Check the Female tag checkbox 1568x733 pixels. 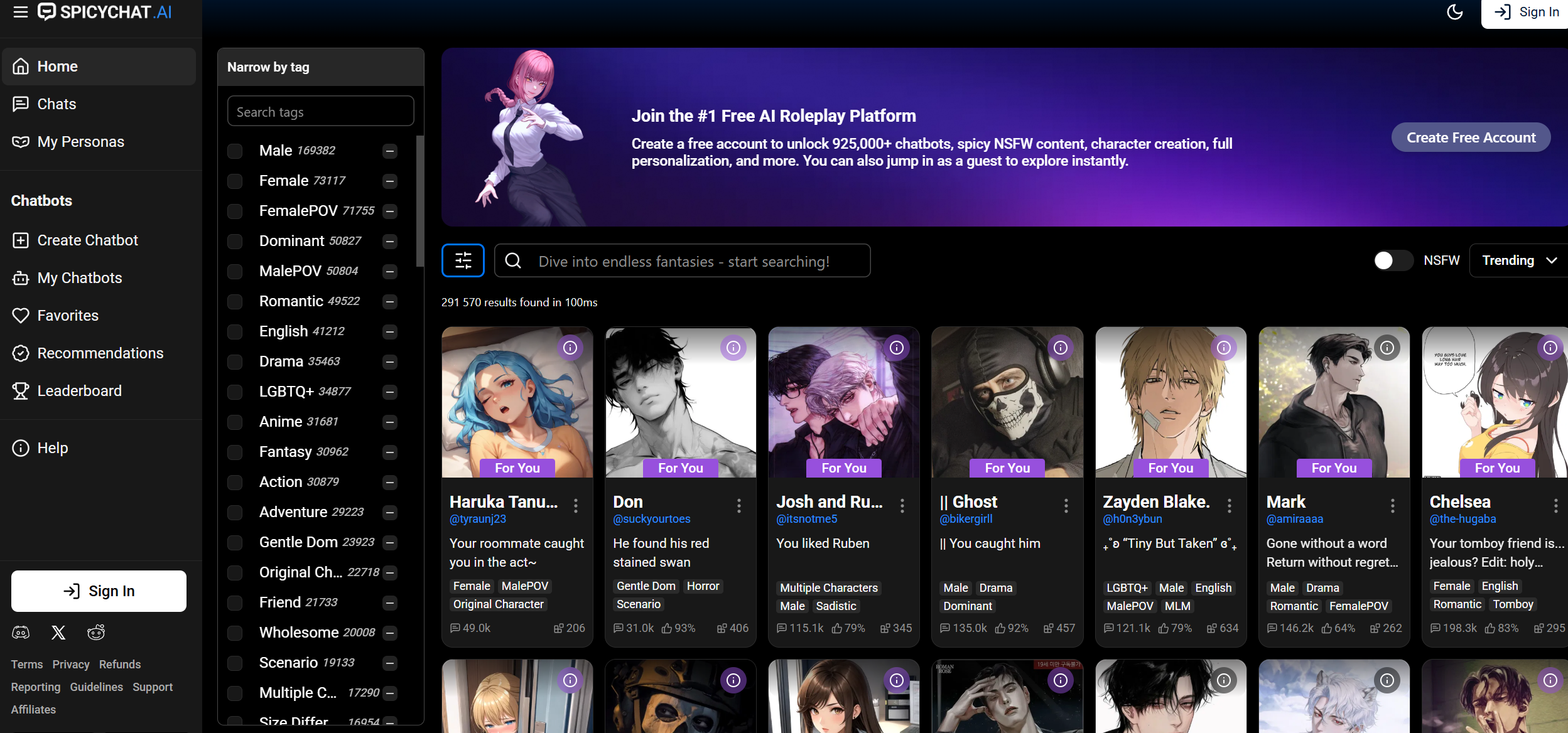coord(235,181)
